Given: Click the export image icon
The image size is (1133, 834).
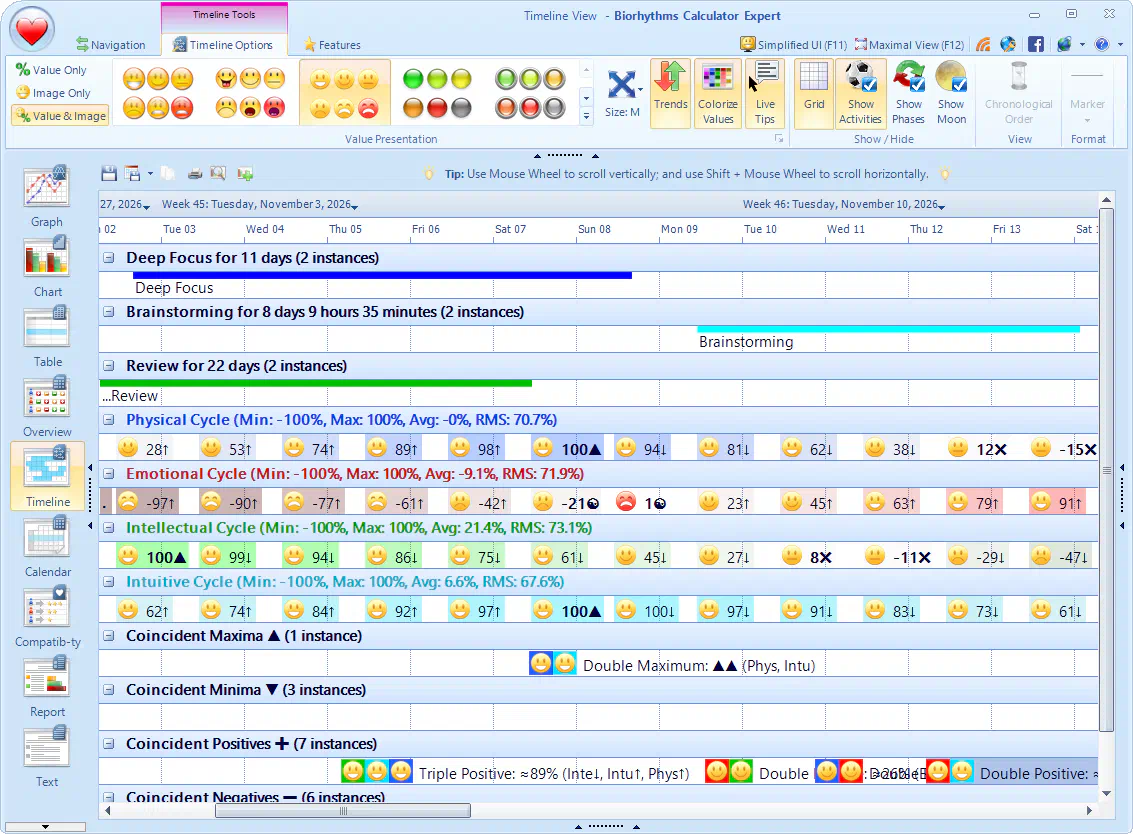Looking at the screenshot, I should tap(245, 173).
